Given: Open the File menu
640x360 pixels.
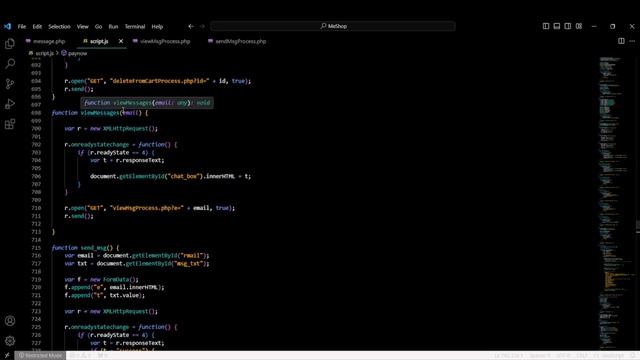Looking at the screenshot, I should 22,27.
